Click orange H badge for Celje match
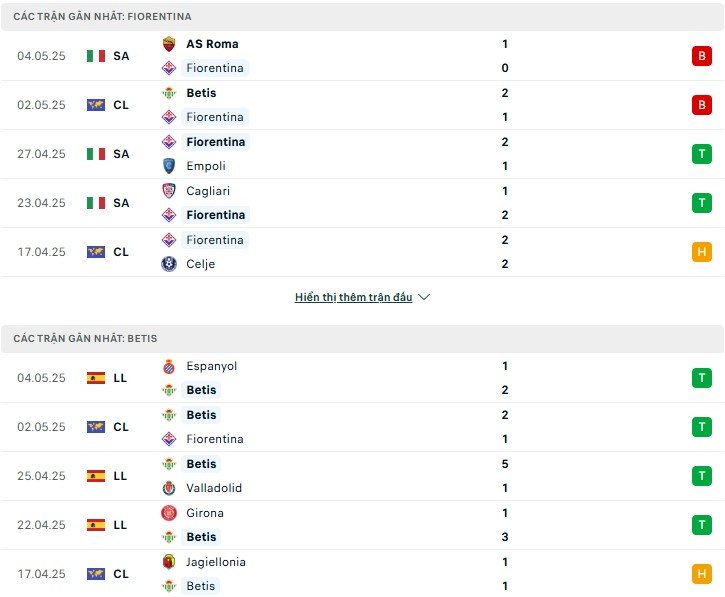The image size is (725, 597). point(701,252)
